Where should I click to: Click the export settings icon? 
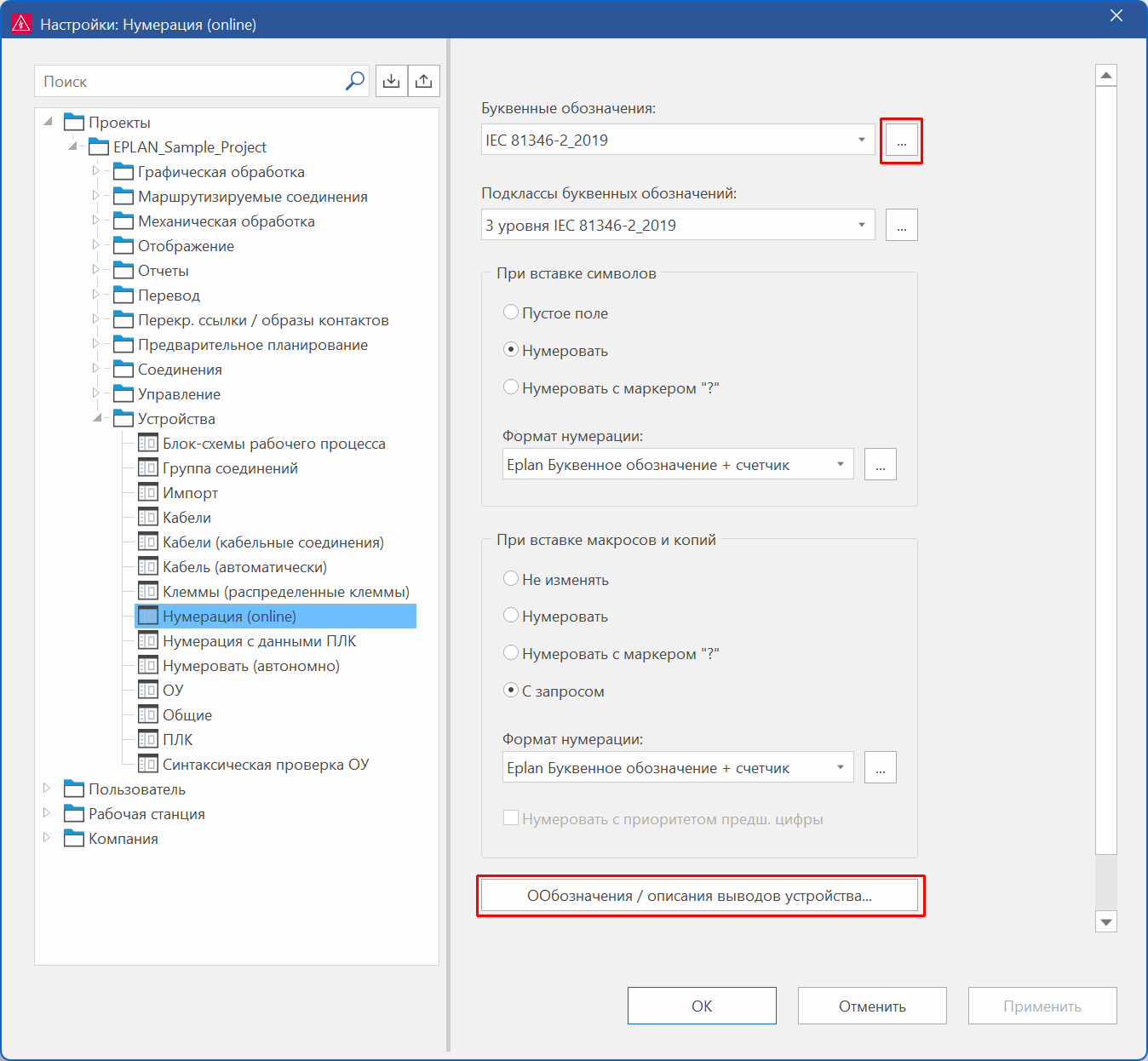[x=424, y=81]
